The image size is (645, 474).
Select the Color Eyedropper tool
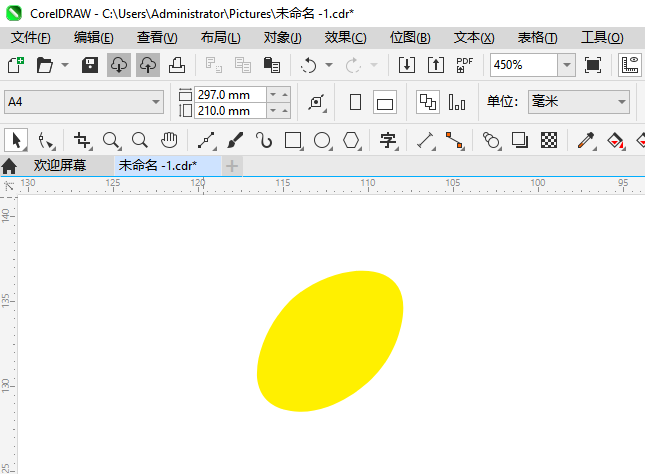[586, 140]
